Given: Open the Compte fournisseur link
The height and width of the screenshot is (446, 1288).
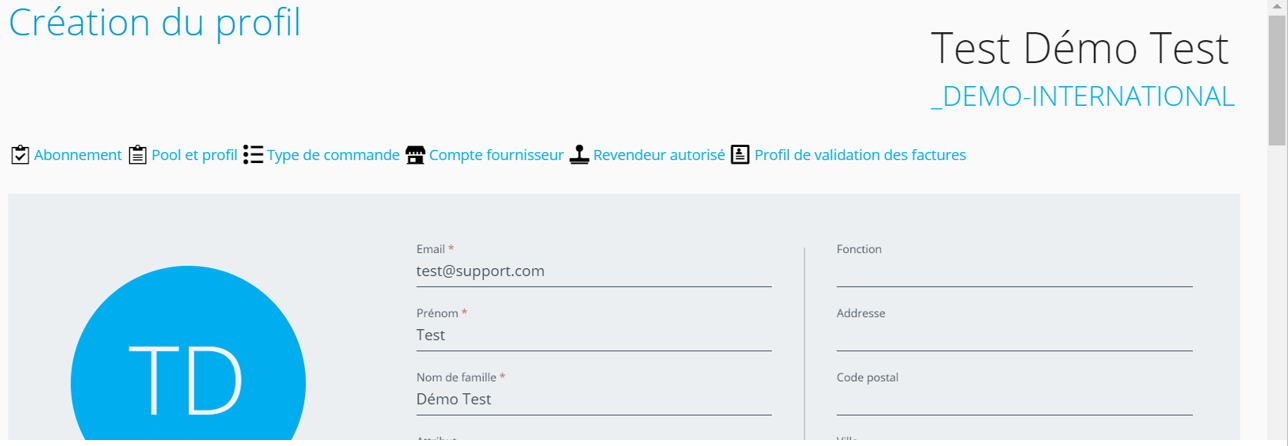Looking at the screenshot, I should coord(496,155).
